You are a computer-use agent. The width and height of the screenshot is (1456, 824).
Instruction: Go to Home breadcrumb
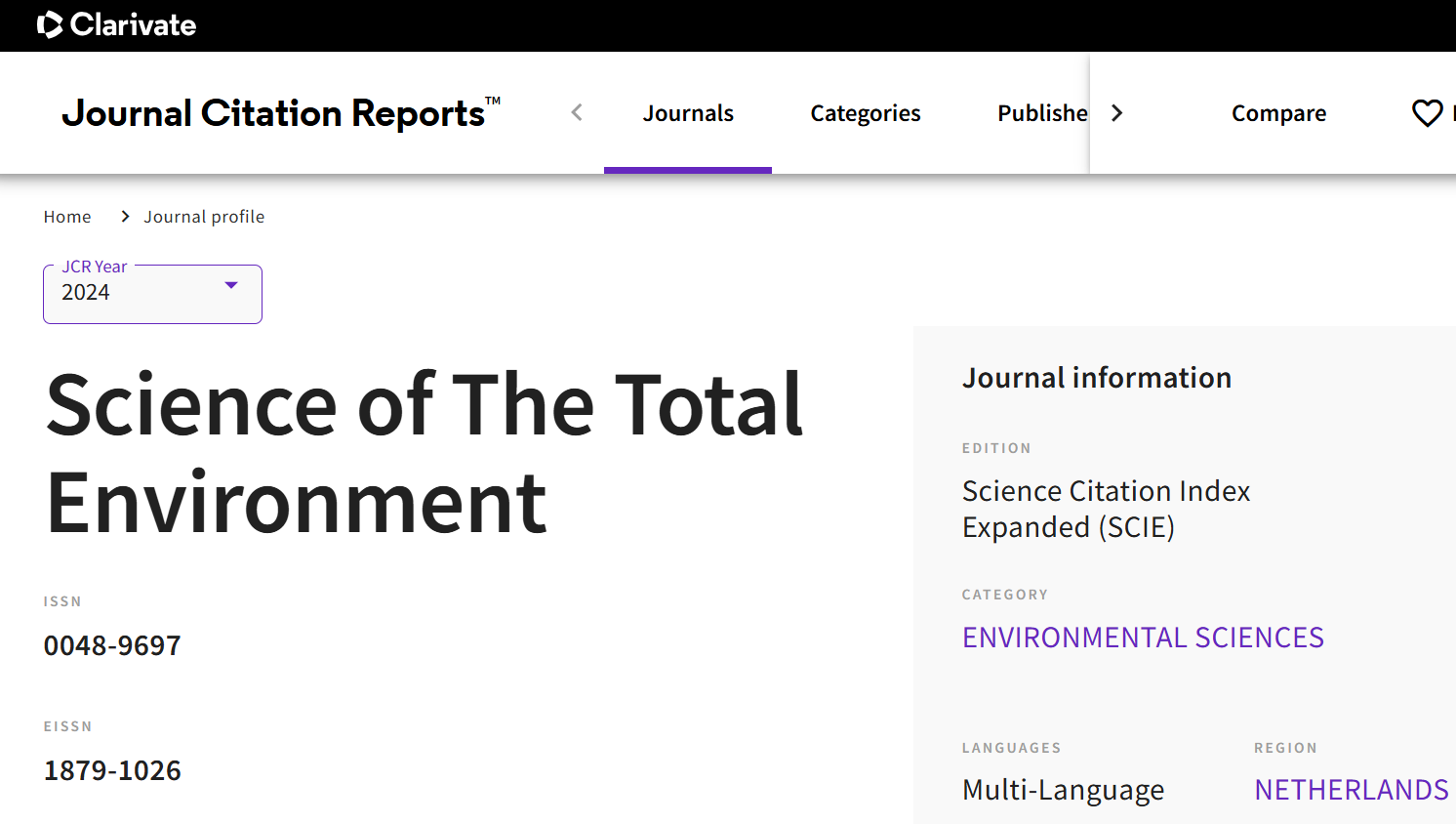(67, 217)
